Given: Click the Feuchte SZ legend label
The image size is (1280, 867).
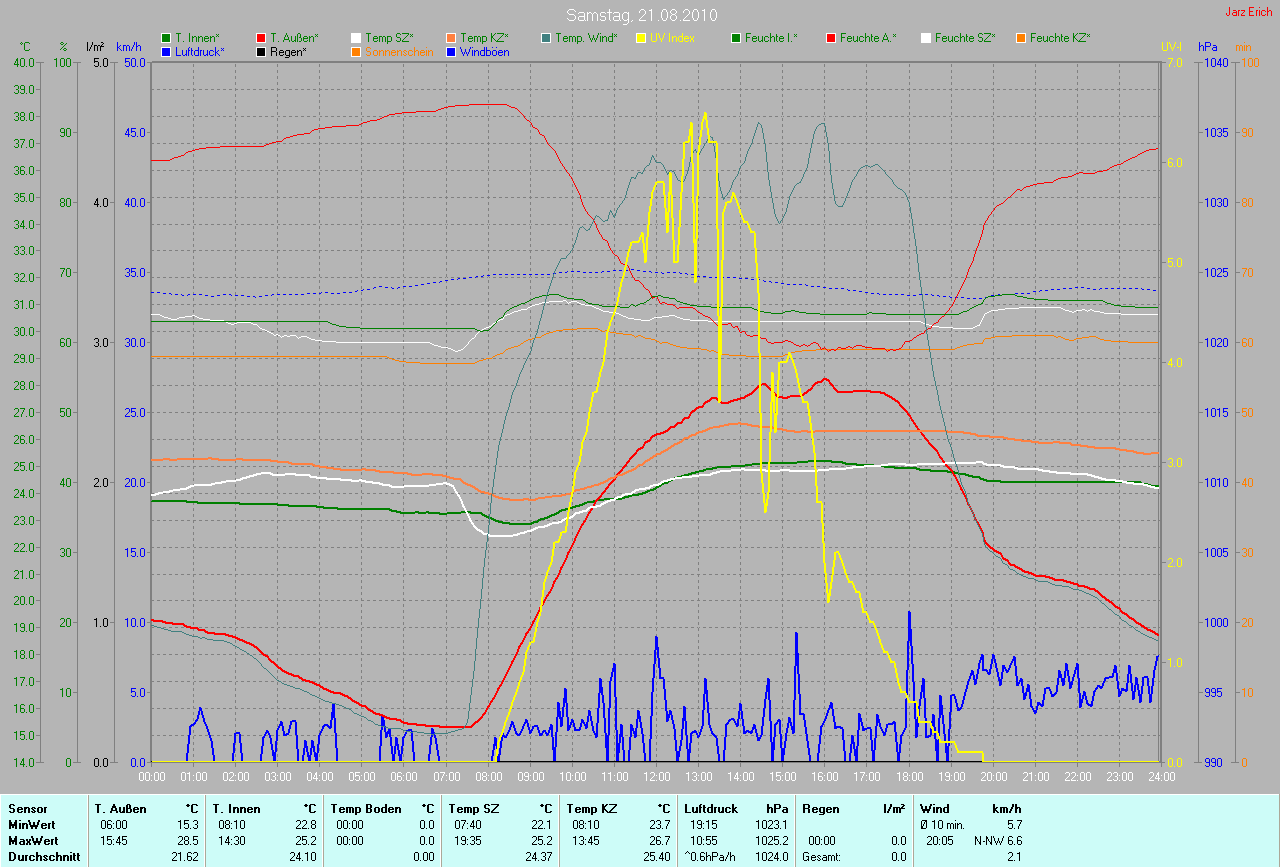Looking at the screenshot, I should pos(965,38).
